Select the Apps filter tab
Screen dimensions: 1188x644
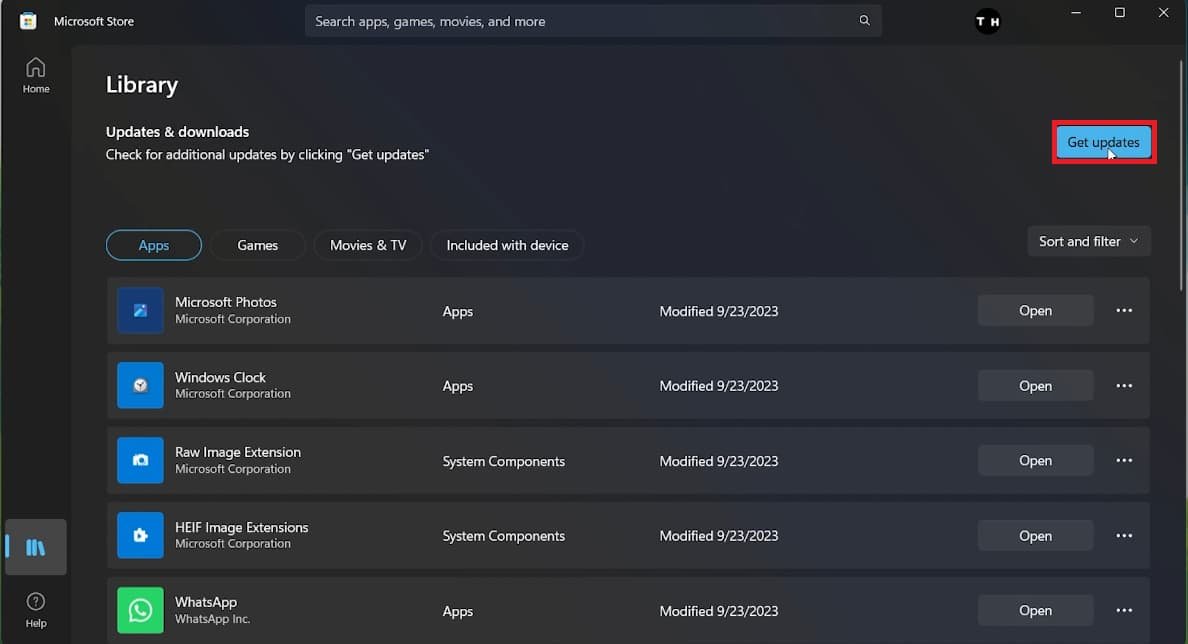[154, 245]
